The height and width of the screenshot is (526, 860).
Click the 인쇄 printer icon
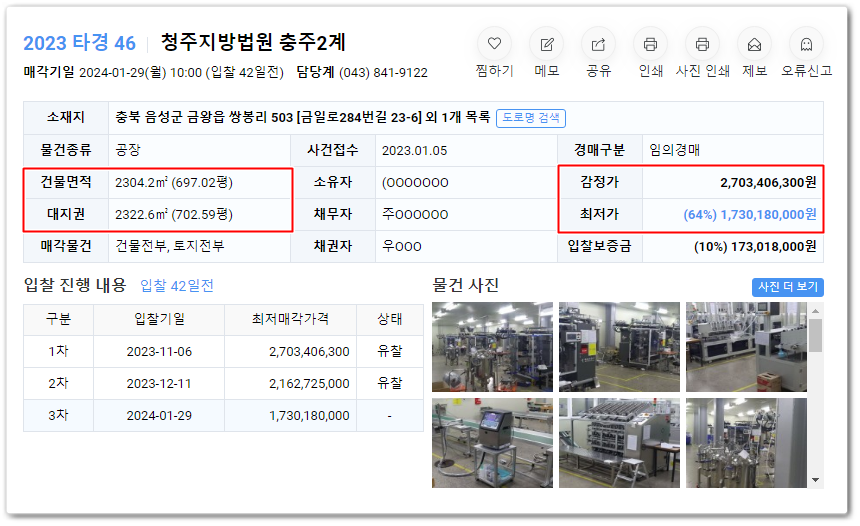[x=650, y=44]
